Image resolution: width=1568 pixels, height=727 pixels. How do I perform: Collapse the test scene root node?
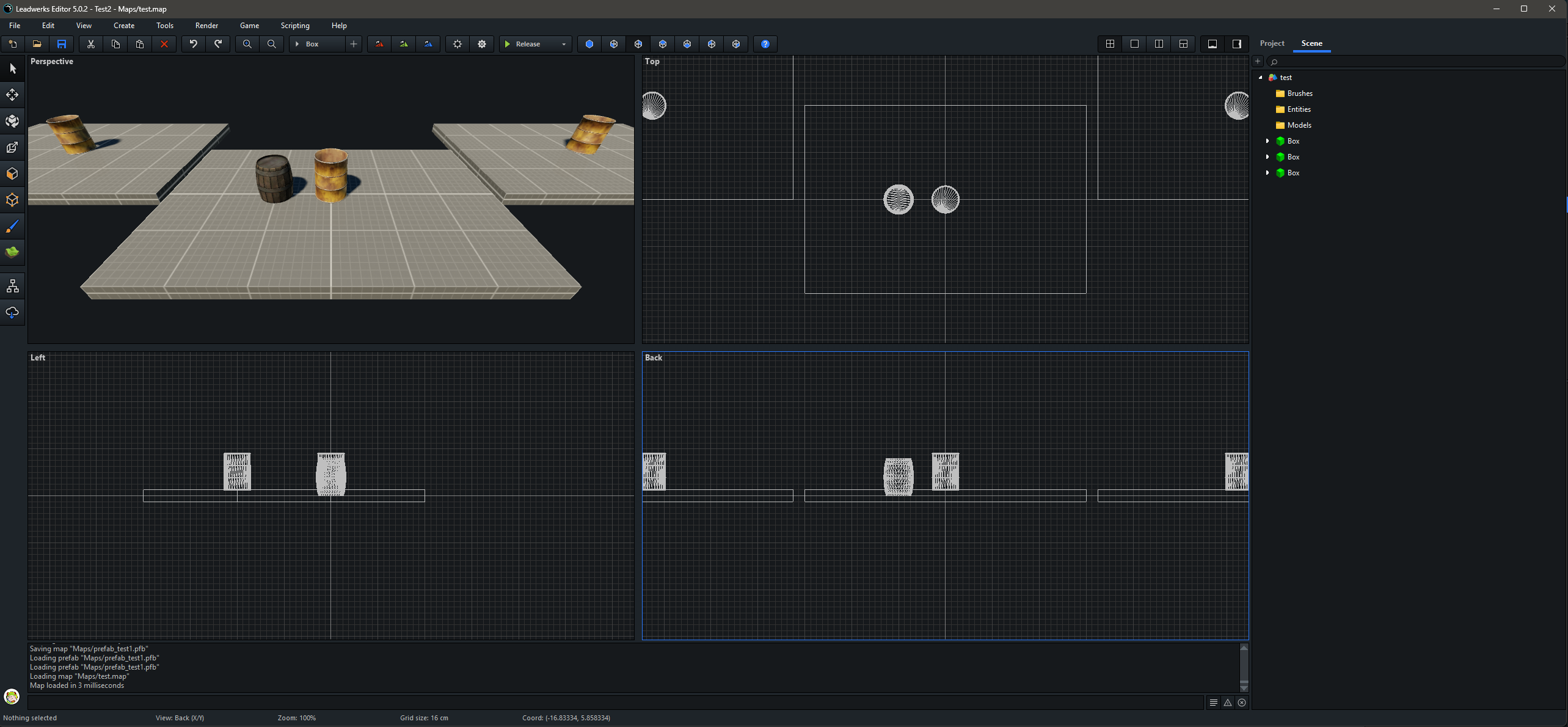tap(1260, 78)
